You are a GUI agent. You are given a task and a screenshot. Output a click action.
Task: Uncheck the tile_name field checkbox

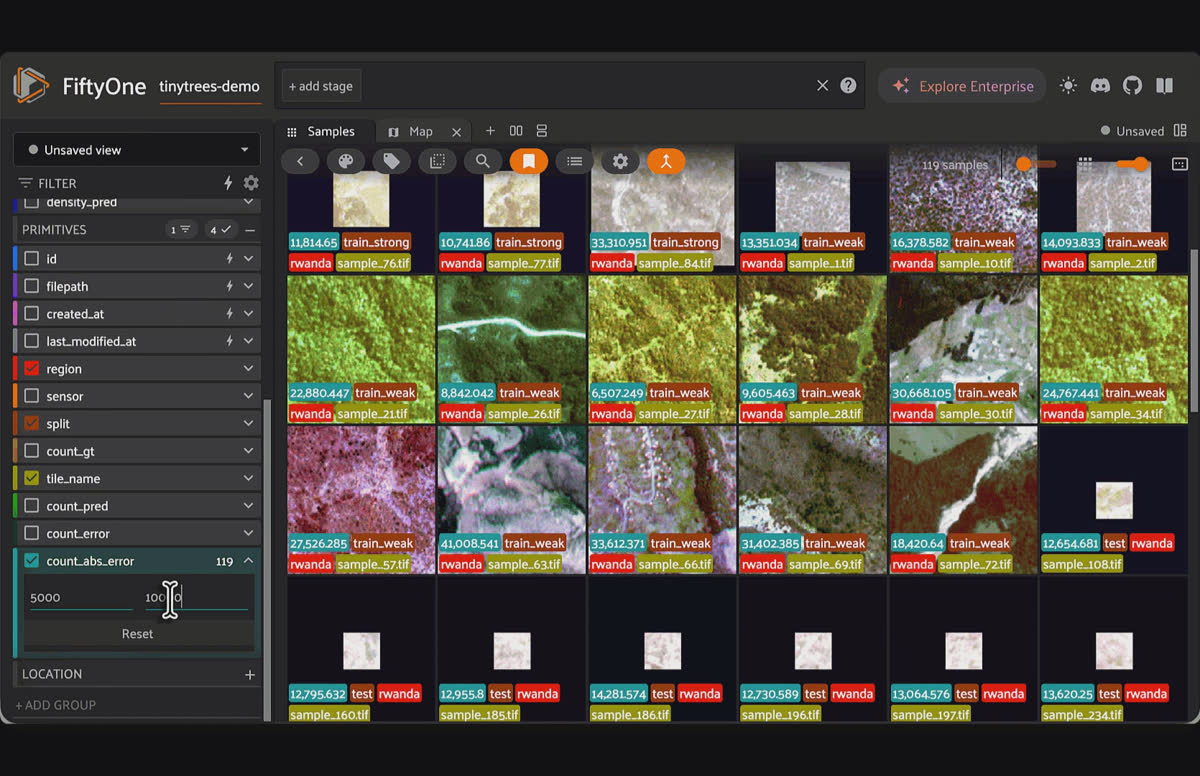point(32,478)
